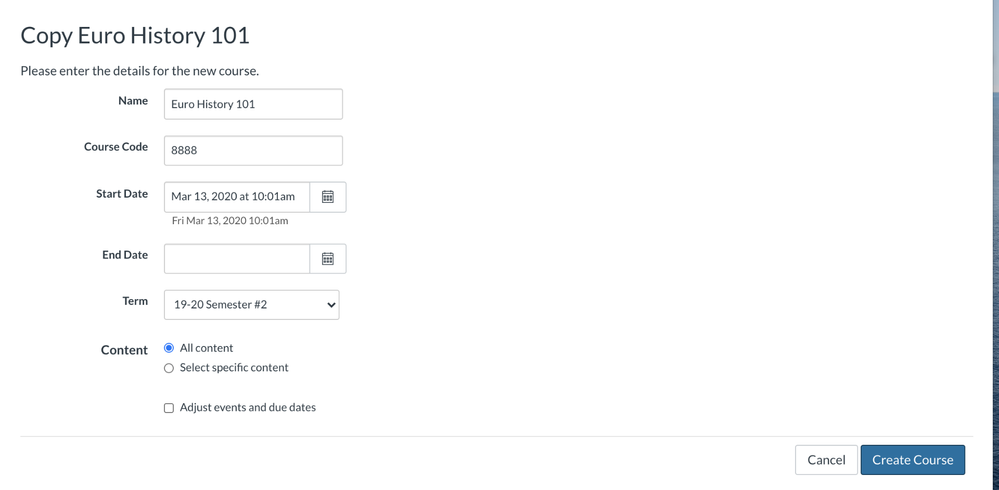Click the Start Date text input
This screenshot has width=999, height=490.
point(237,197)
